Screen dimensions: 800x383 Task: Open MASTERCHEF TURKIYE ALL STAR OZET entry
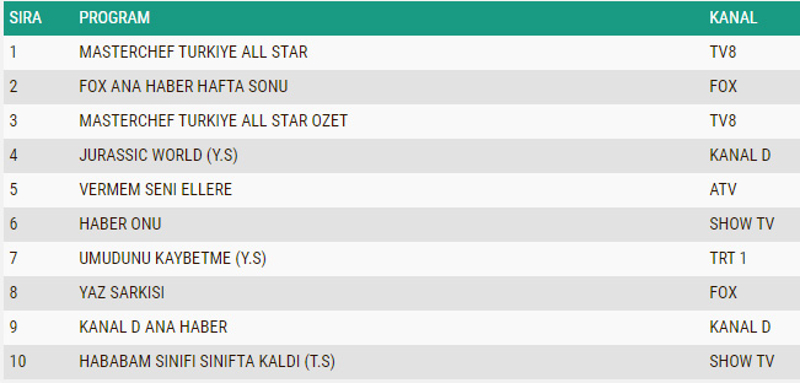click(213, 121)
